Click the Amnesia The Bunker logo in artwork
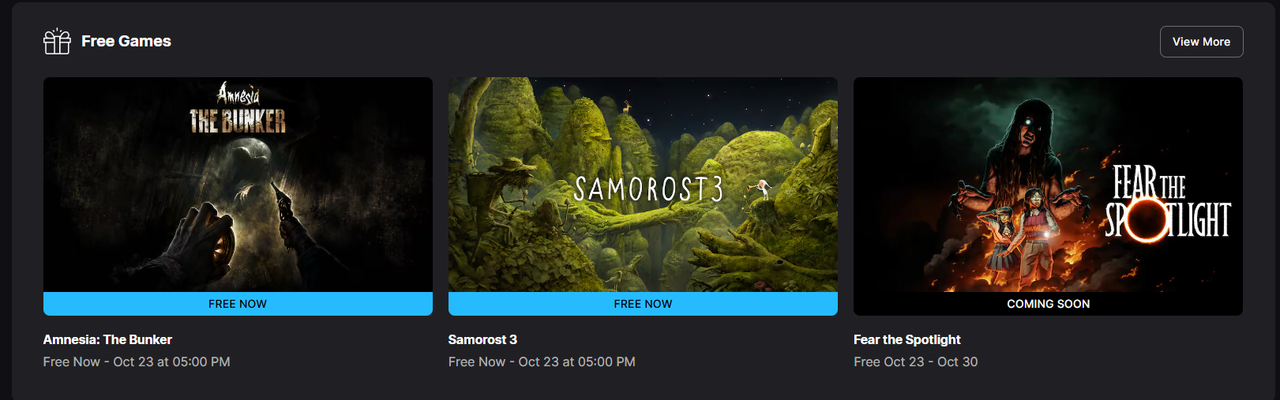The width and height of the screenshot is (1280, 400). [238, 110]
